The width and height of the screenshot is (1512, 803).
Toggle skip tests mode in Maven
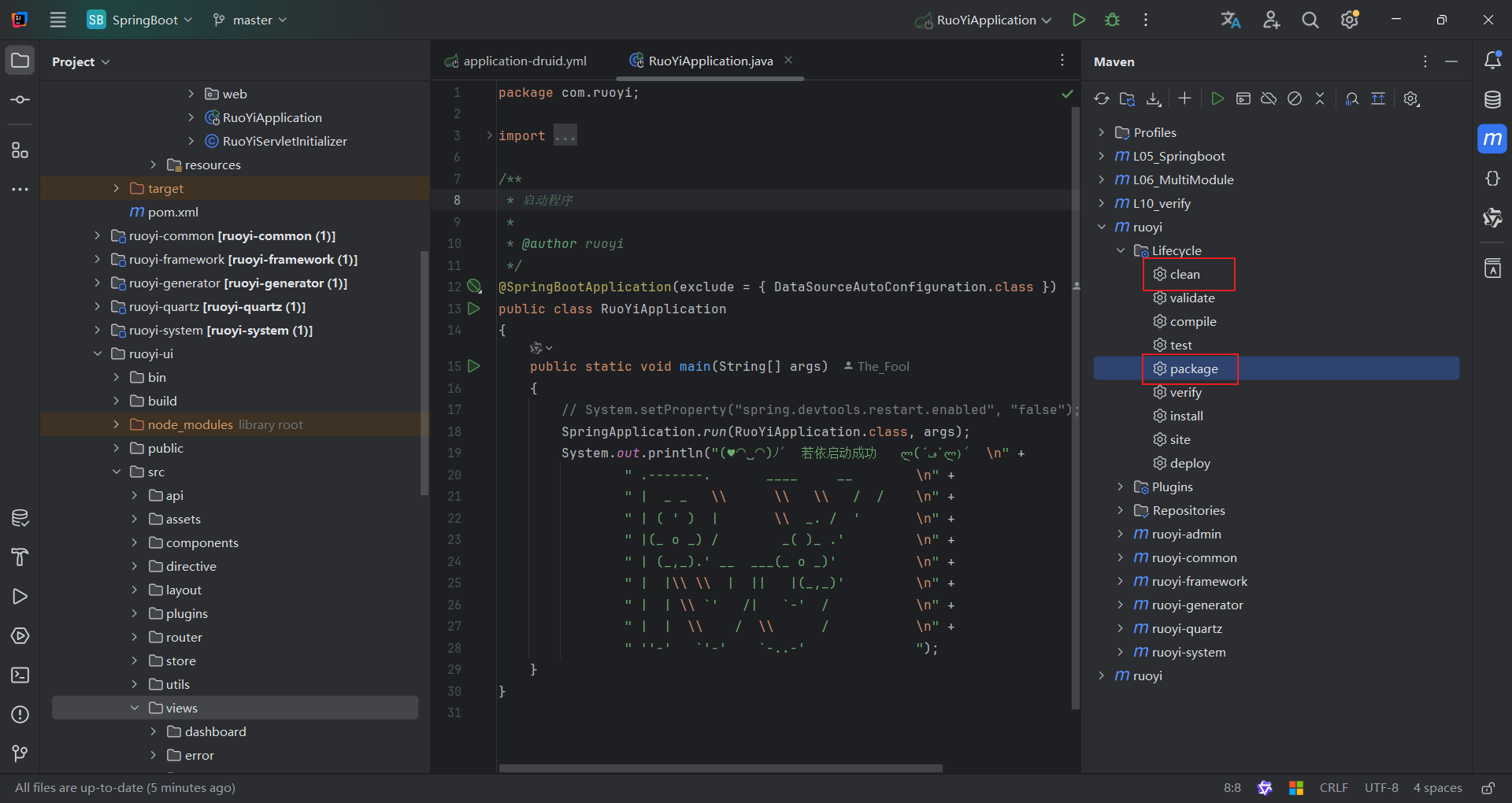click(1295, 98)
